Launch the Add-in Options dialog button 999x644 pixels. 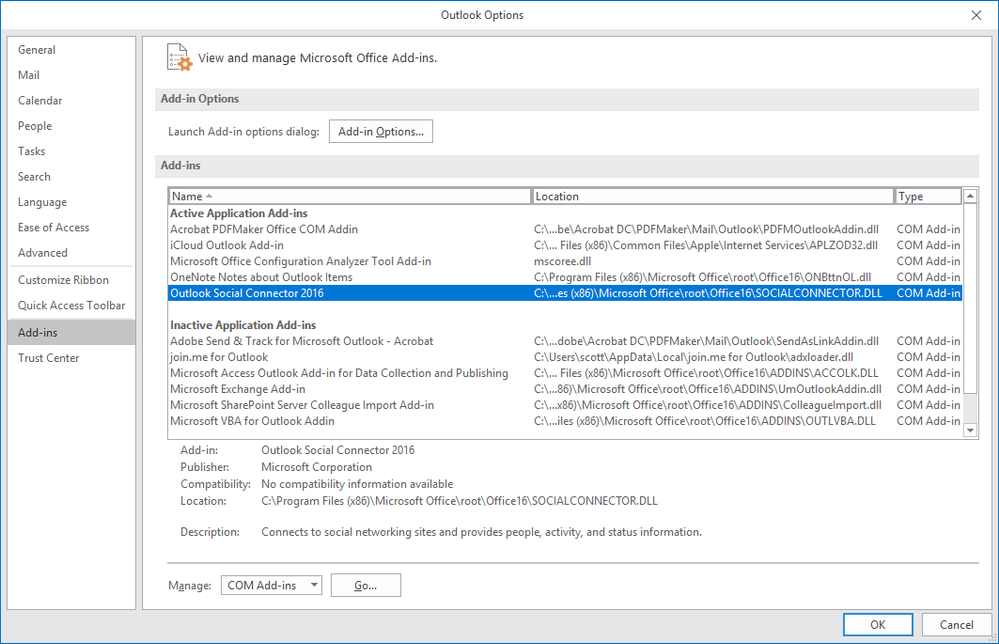coord(381,132)
